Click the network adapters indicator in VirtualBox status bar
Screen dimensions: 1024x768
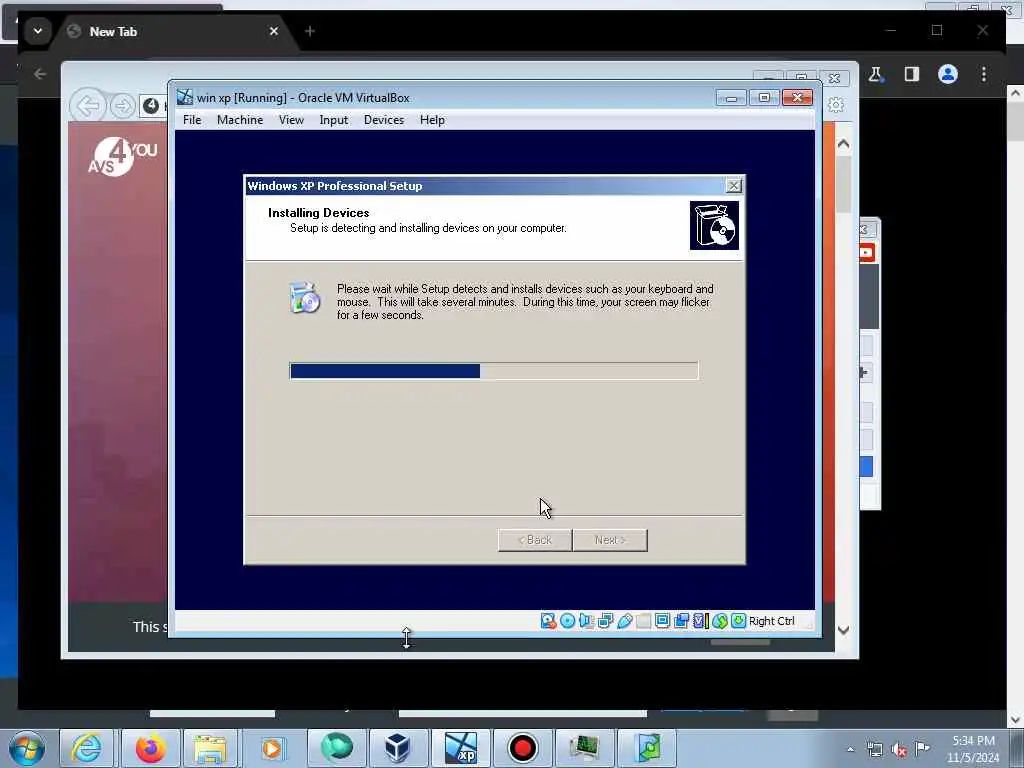605,621
